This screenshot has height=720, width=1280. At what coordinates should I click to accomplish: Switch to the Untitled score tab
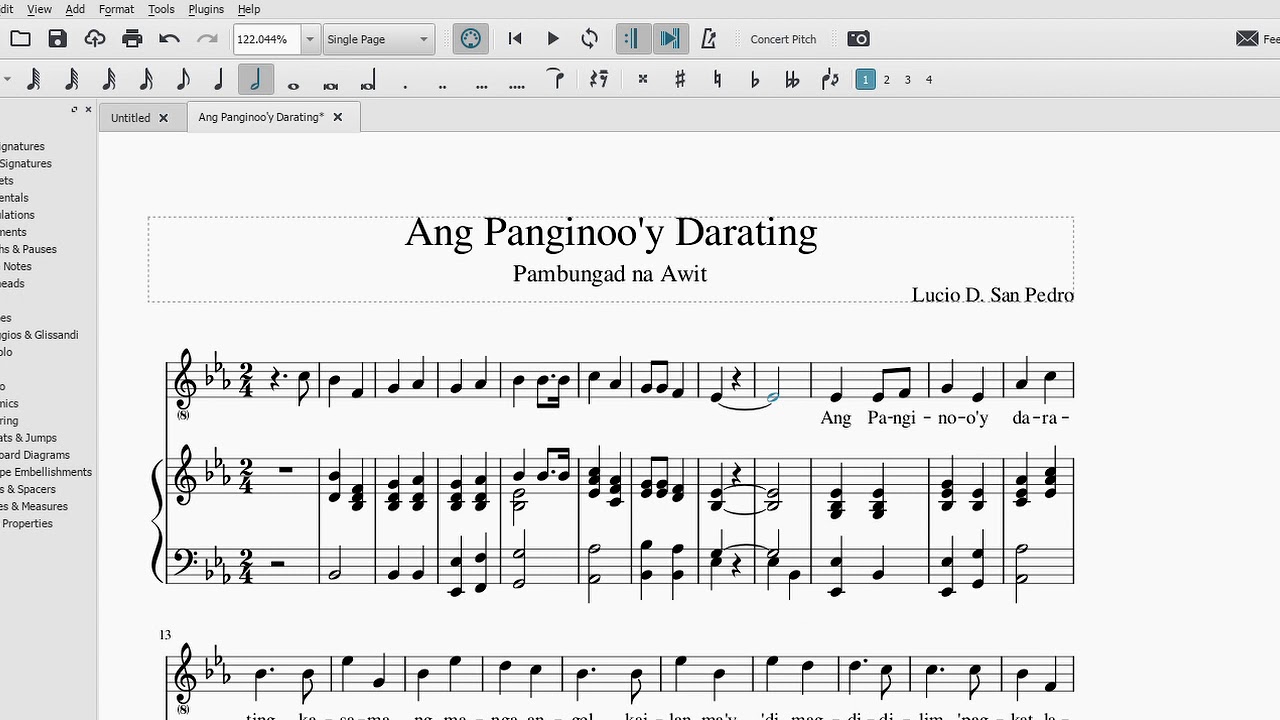click(130, 118)
